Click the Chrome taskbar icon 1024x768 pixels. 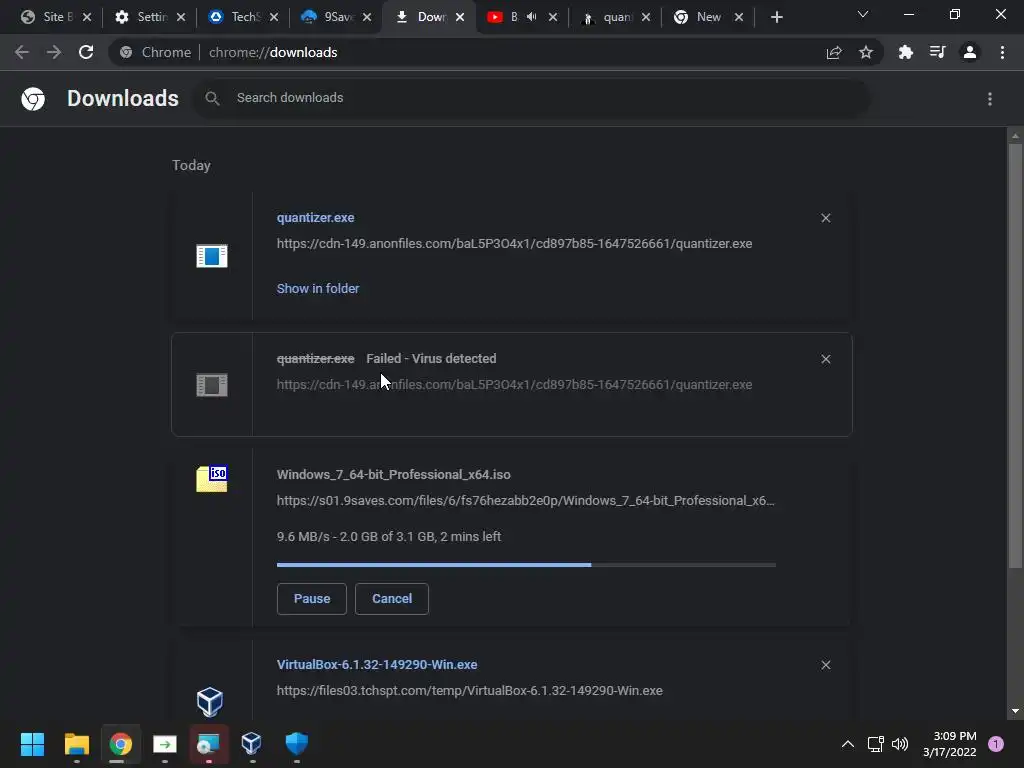click(120, 744)
